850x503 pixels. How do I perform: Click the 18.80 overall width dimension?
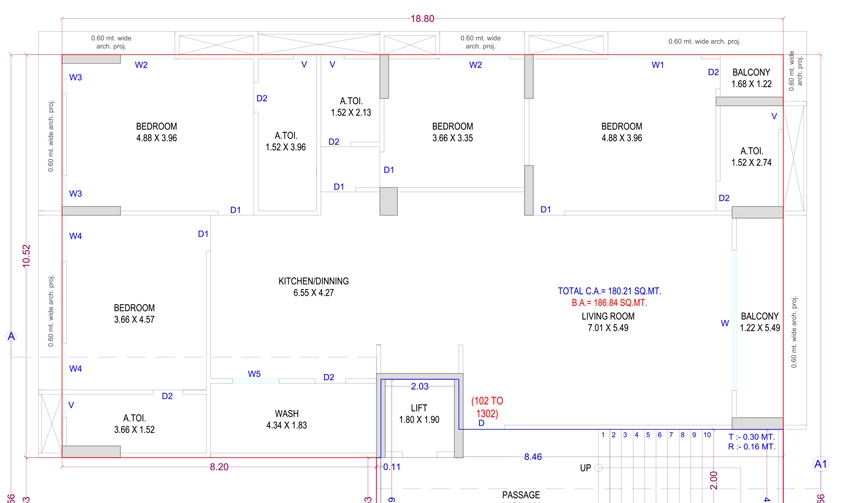click(x=422, y=18)
